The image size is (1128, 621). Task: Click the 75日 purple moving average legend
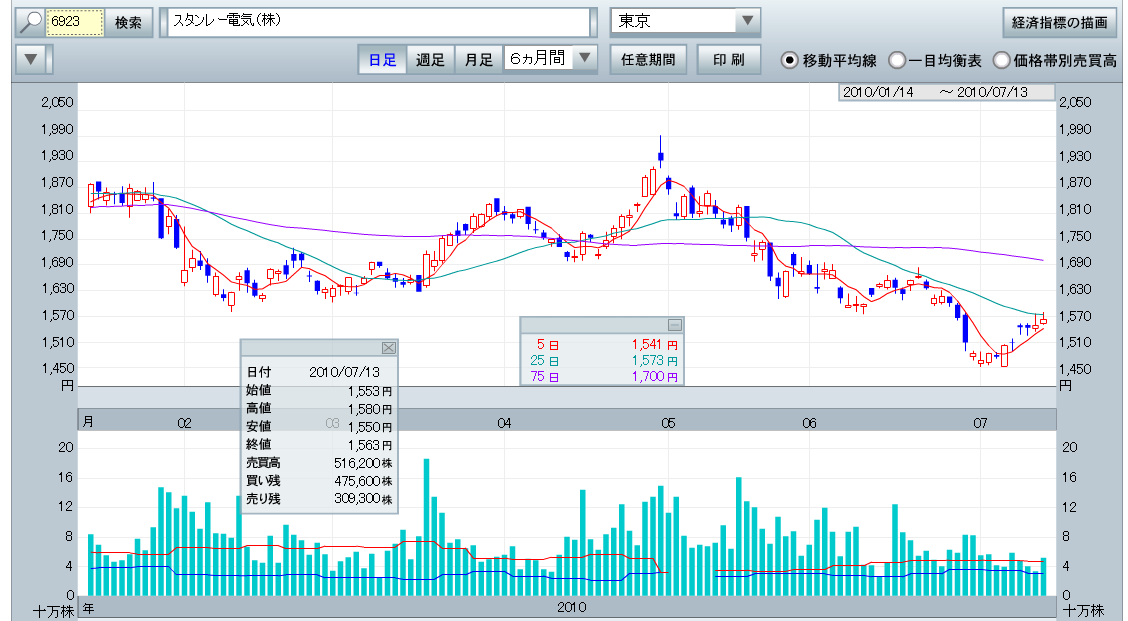pos(602,377)
